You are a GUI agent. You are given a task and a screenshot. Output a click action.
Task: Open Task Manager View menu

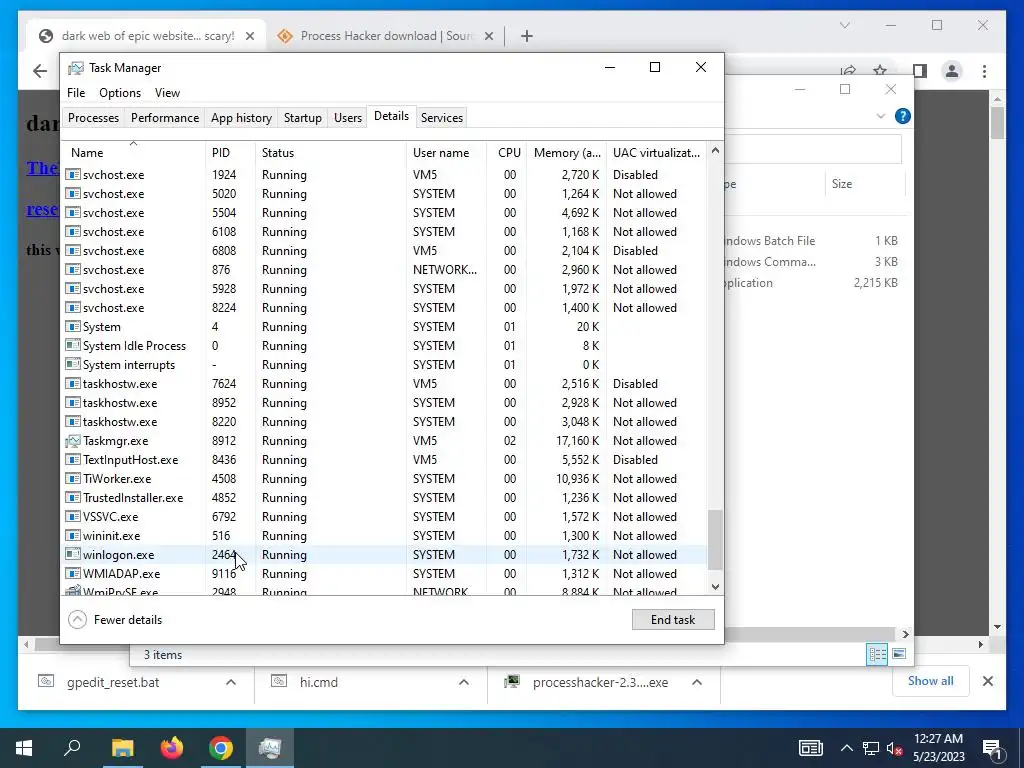coord(167,93)
